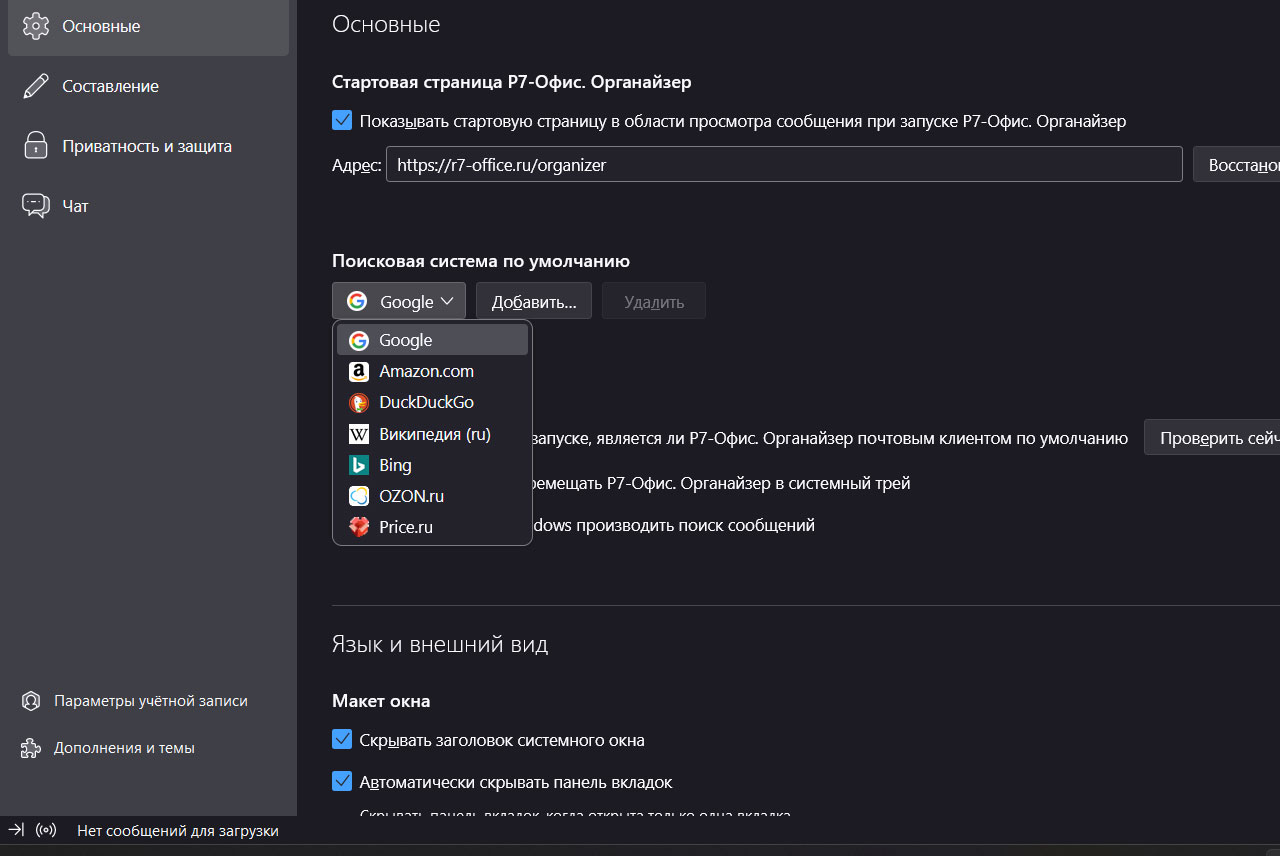Select OZON.ru search option

click(x=432, y=496)
